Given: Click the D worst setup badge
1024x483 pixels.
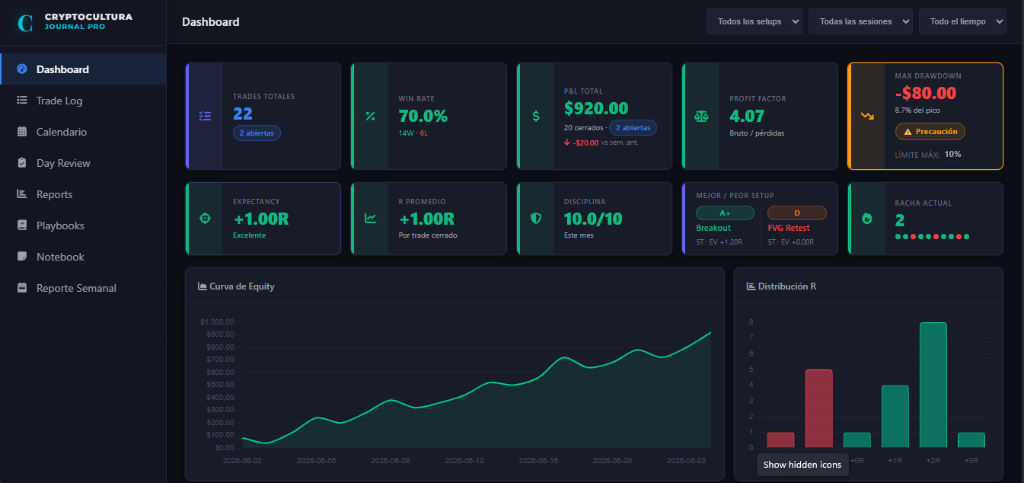Looking at the screenshot, I should pos(797,213).
